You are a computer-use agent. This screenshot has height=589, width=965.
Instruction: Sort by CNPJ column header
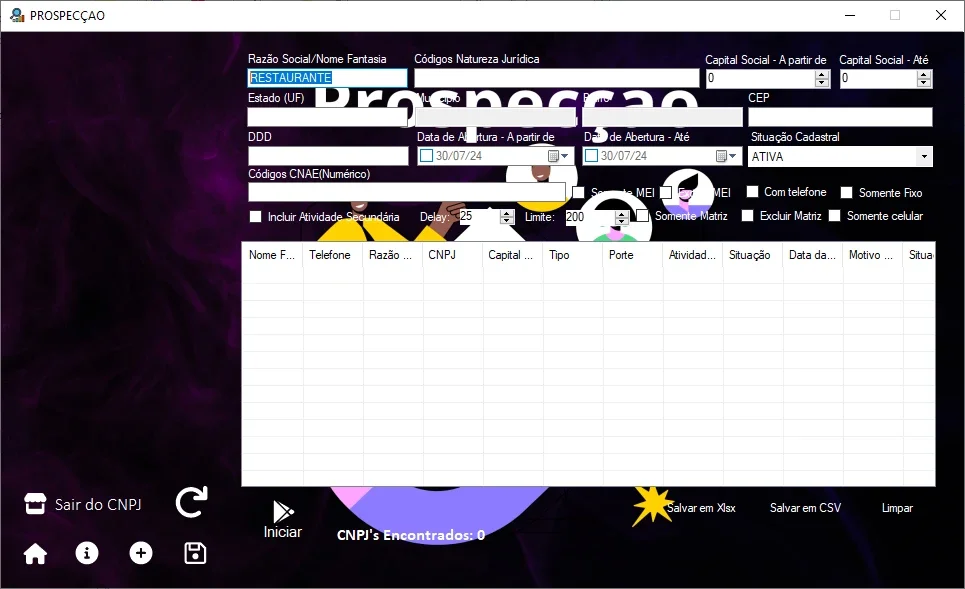pos(452,255)
